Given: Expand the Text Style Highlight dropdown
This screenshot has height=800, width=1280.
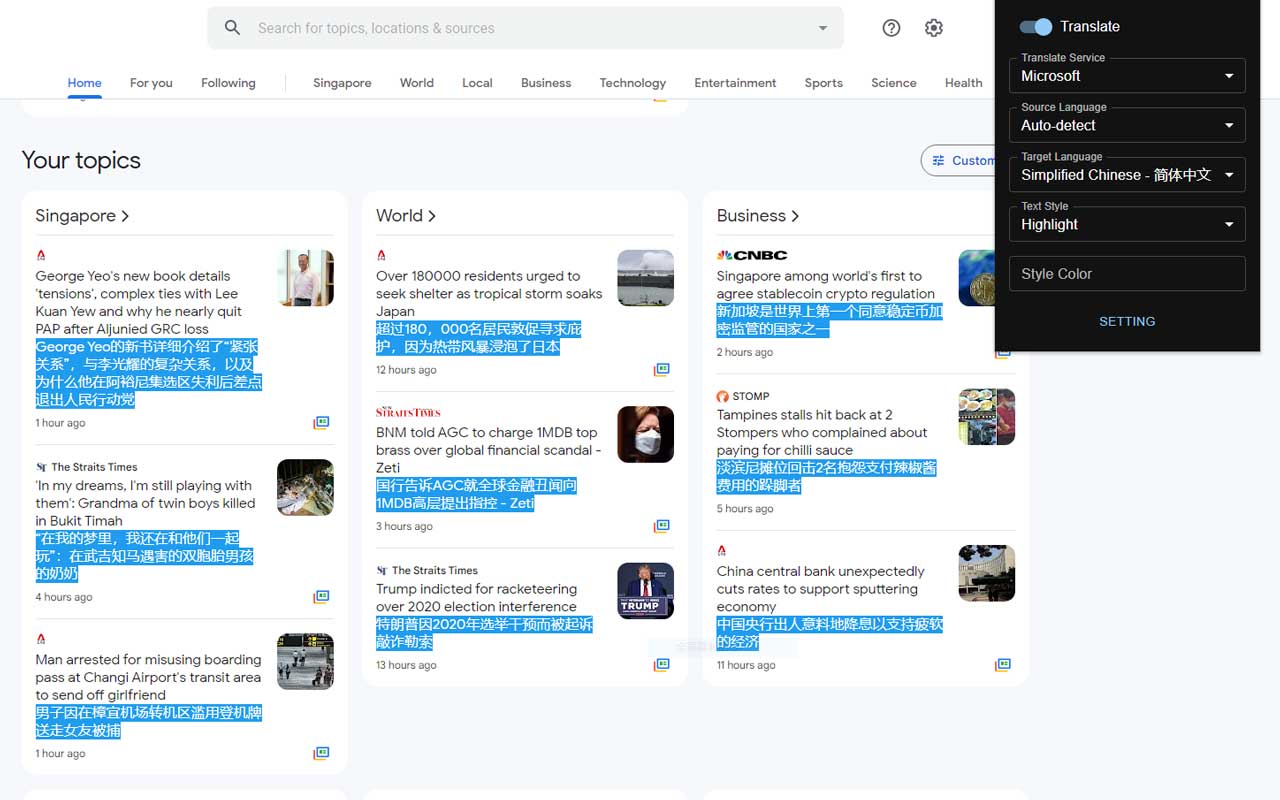Looking at the screenshot, I should [x=1127, y=224].
